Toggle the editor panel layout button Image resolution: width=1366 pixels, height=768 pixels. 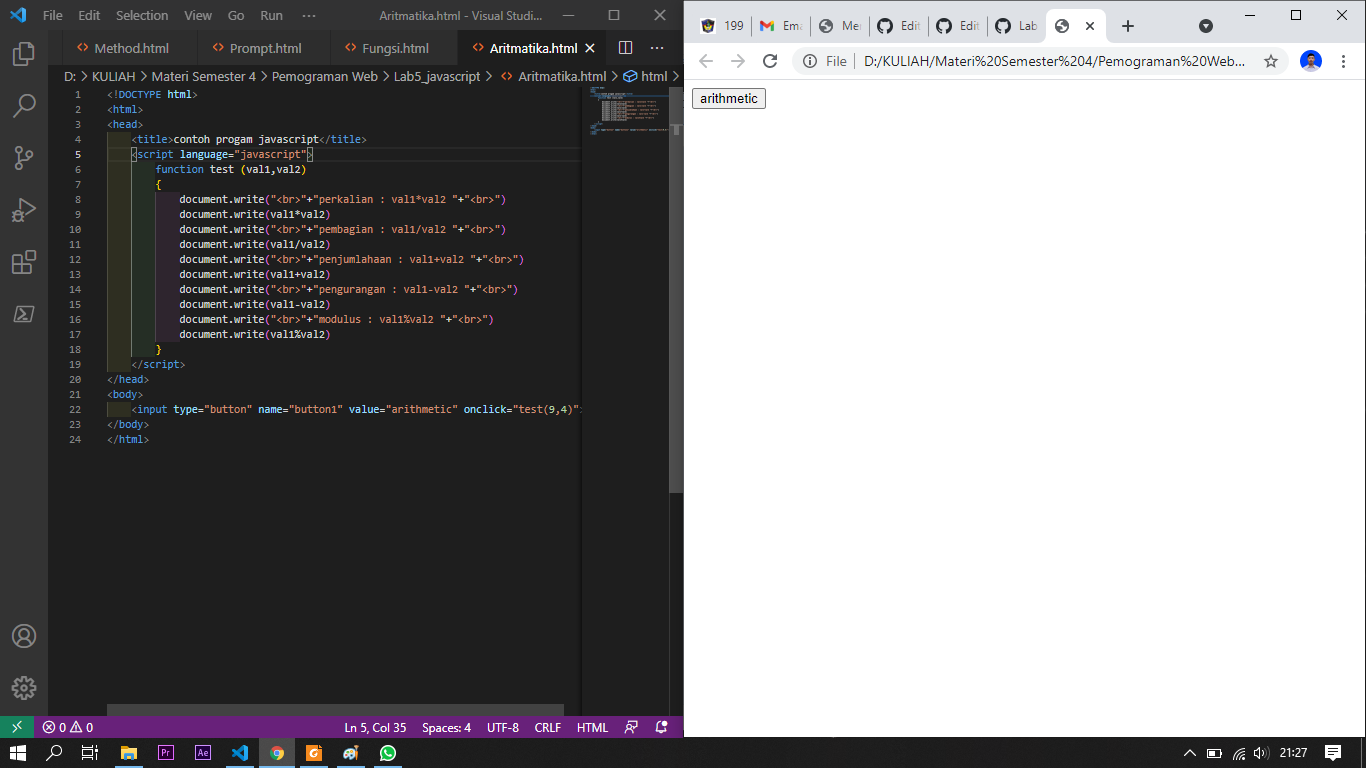[624, 47]
